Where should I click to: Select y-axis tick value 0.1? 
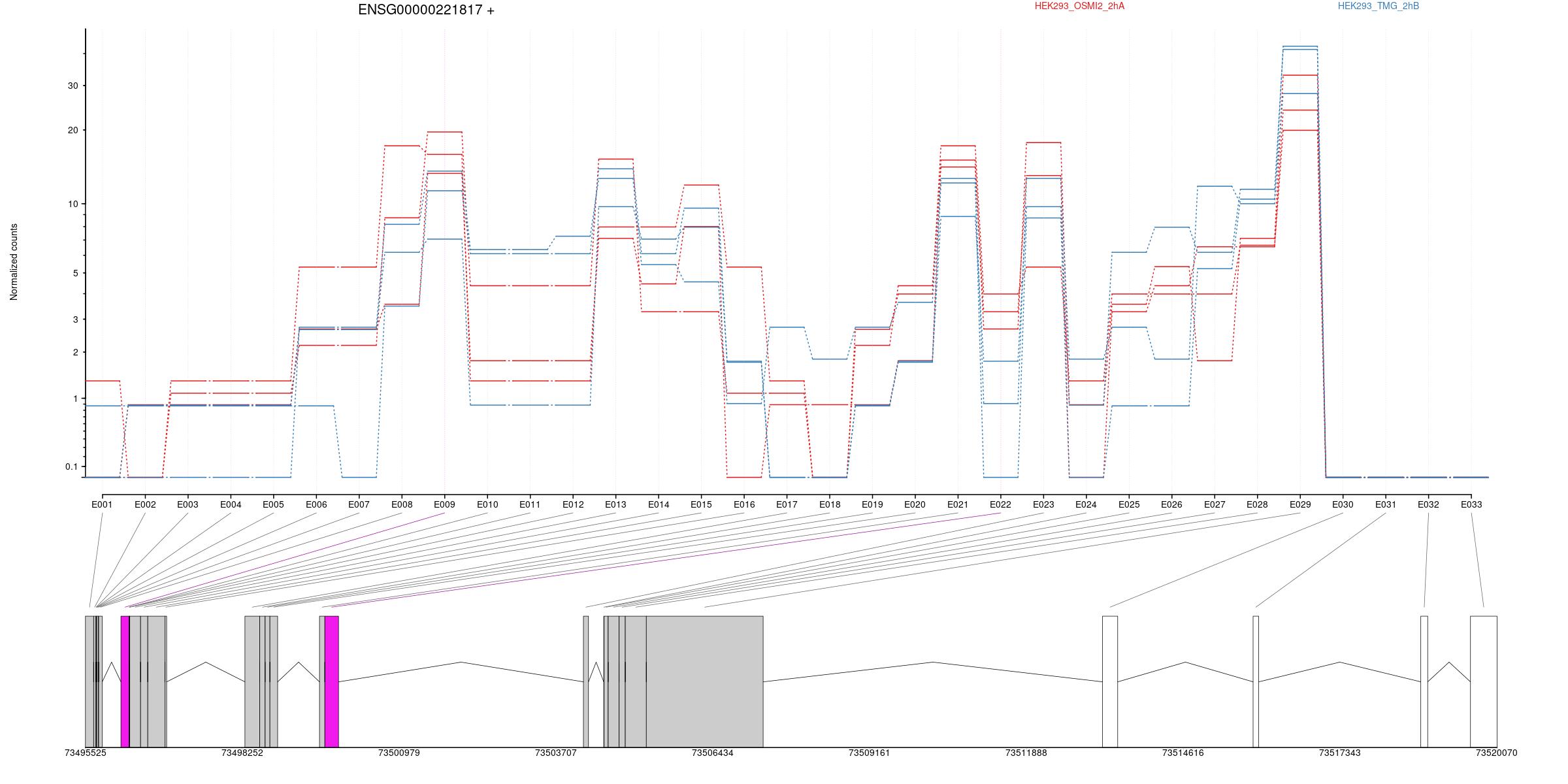point(72,466)
